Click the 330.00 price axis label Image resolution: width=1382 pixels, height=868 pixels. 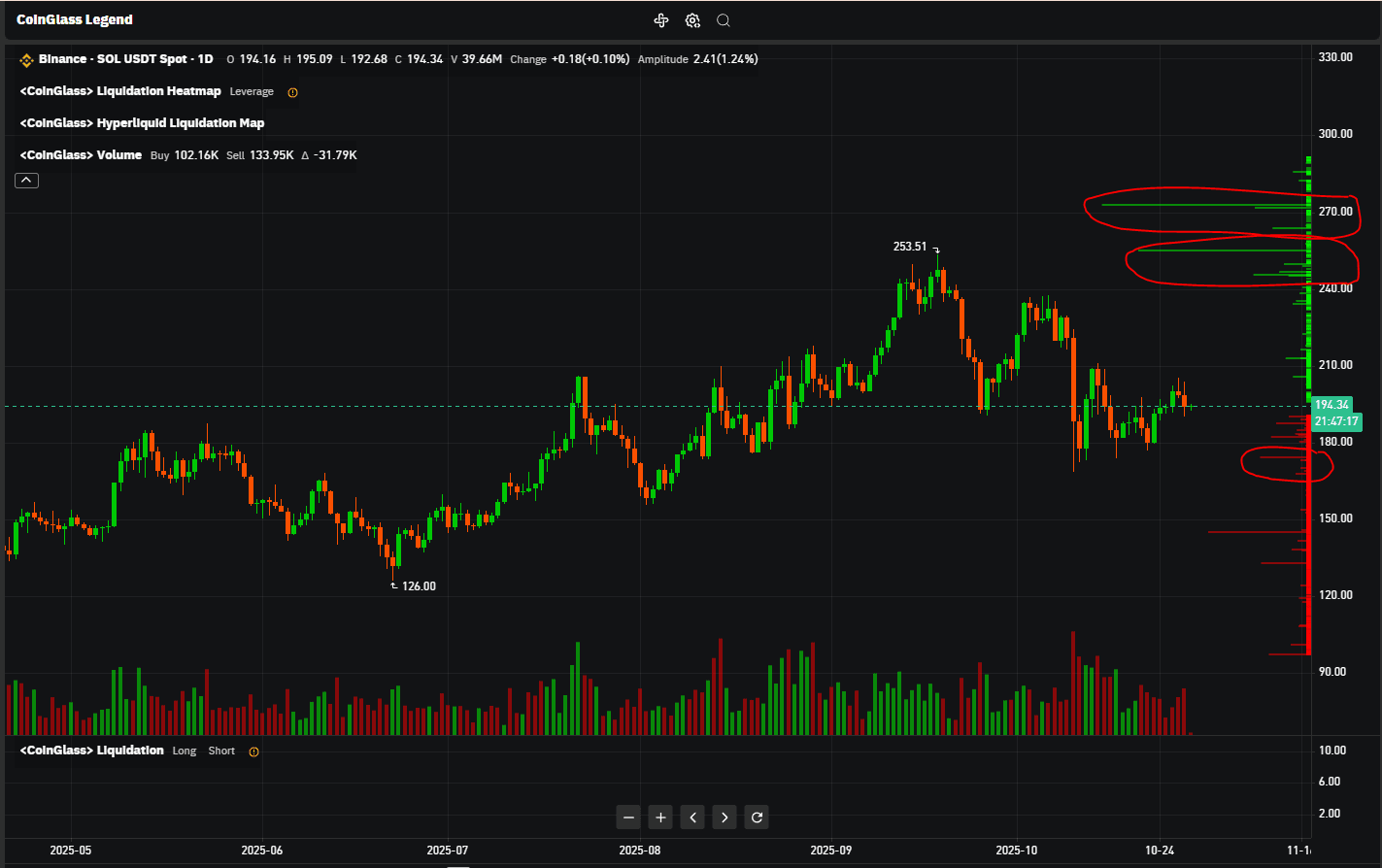click(1335, 57)
